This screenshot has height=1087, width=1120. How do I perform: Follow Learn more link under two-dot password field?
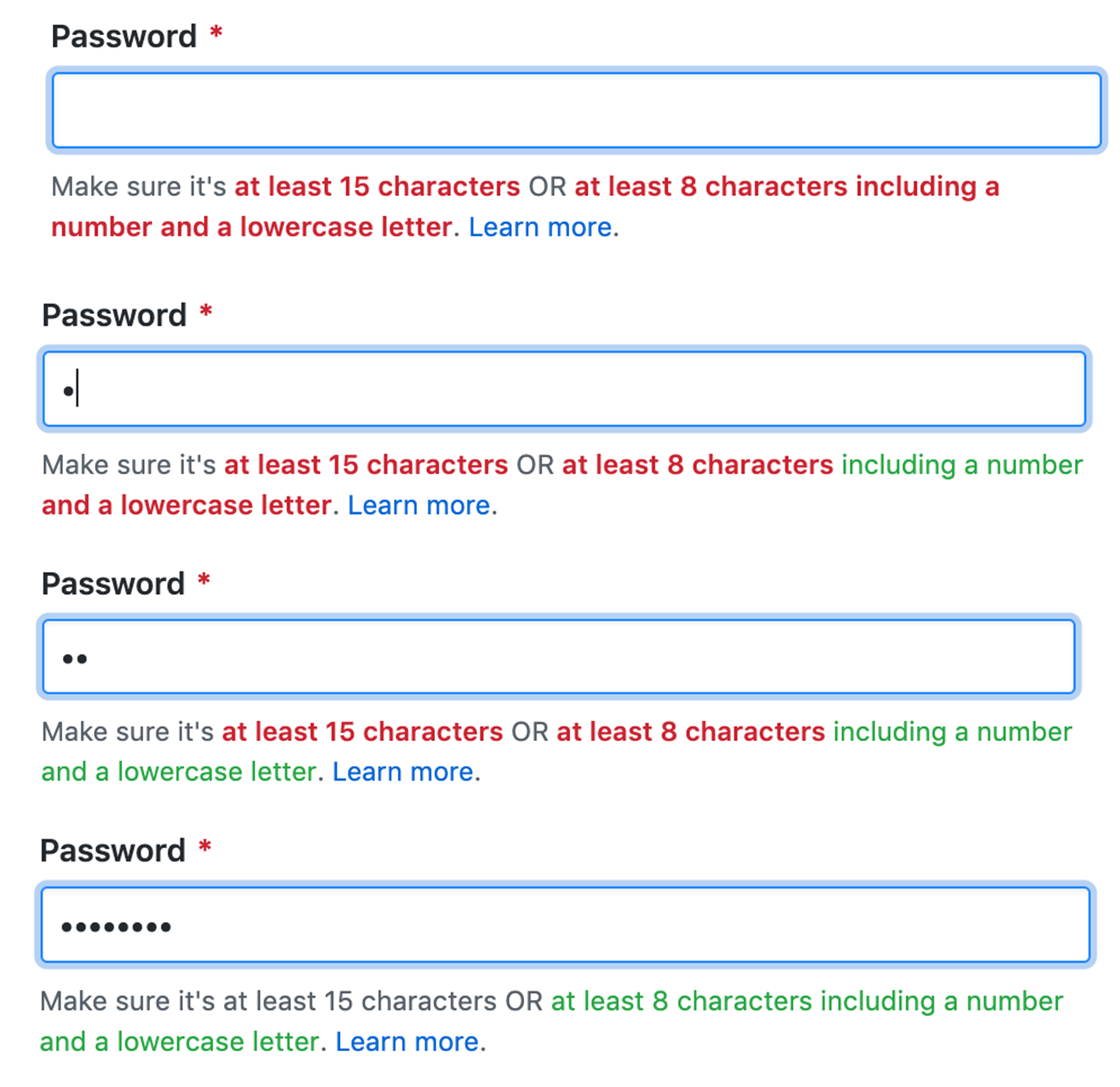pos(403,772)
